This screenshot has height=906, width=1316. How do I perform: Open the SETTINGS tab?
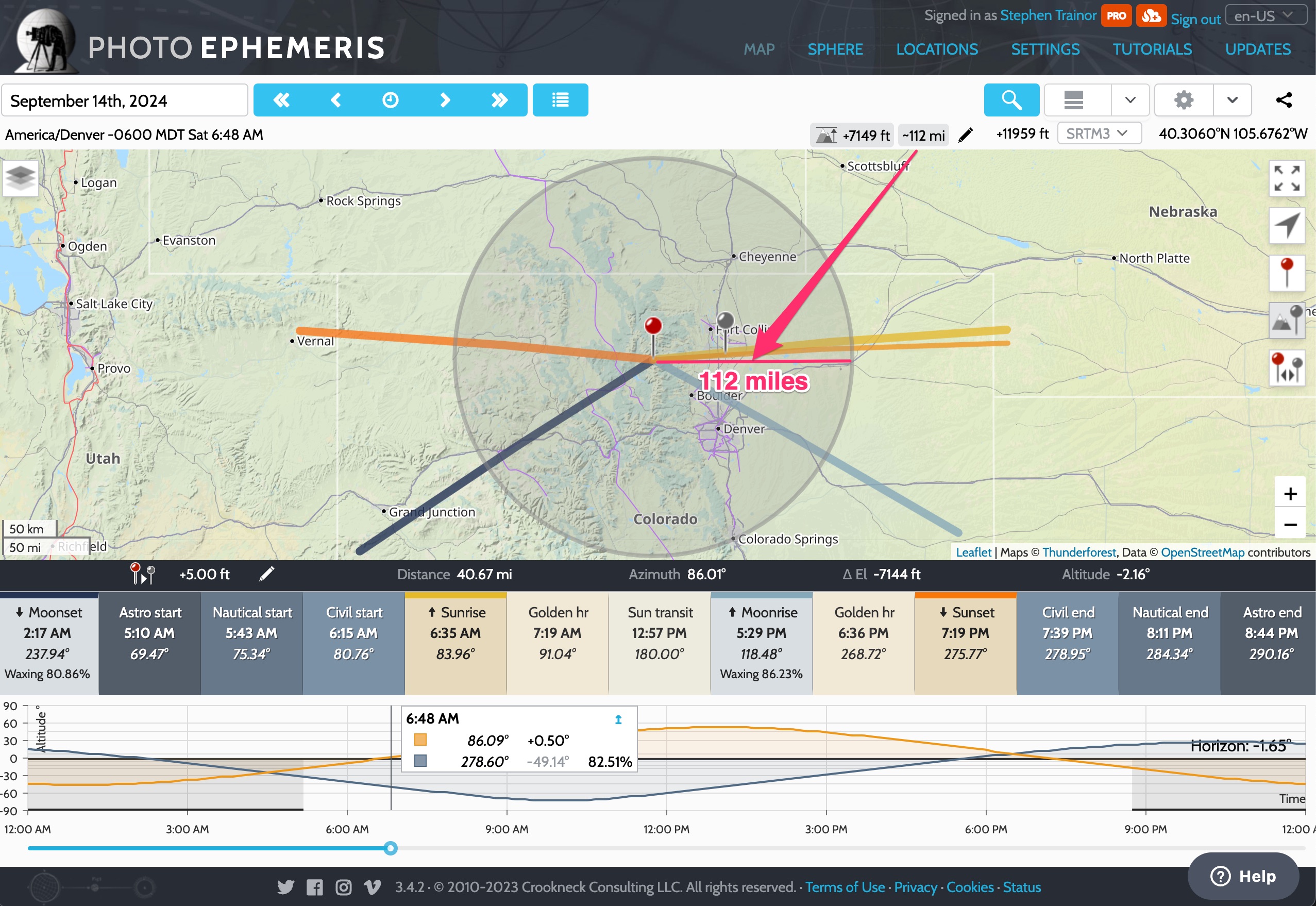coord(1045,49)
